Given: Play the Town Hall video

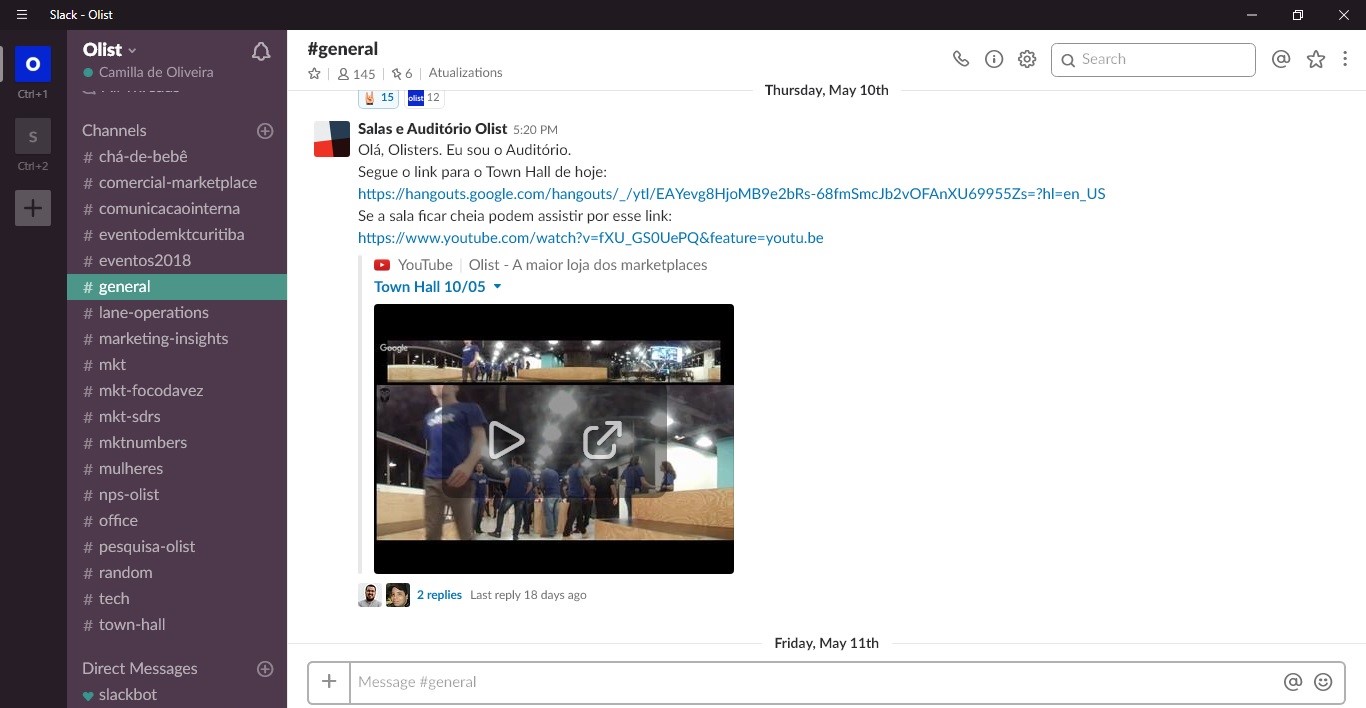Looking at the screenshot, I should (505, 440).
